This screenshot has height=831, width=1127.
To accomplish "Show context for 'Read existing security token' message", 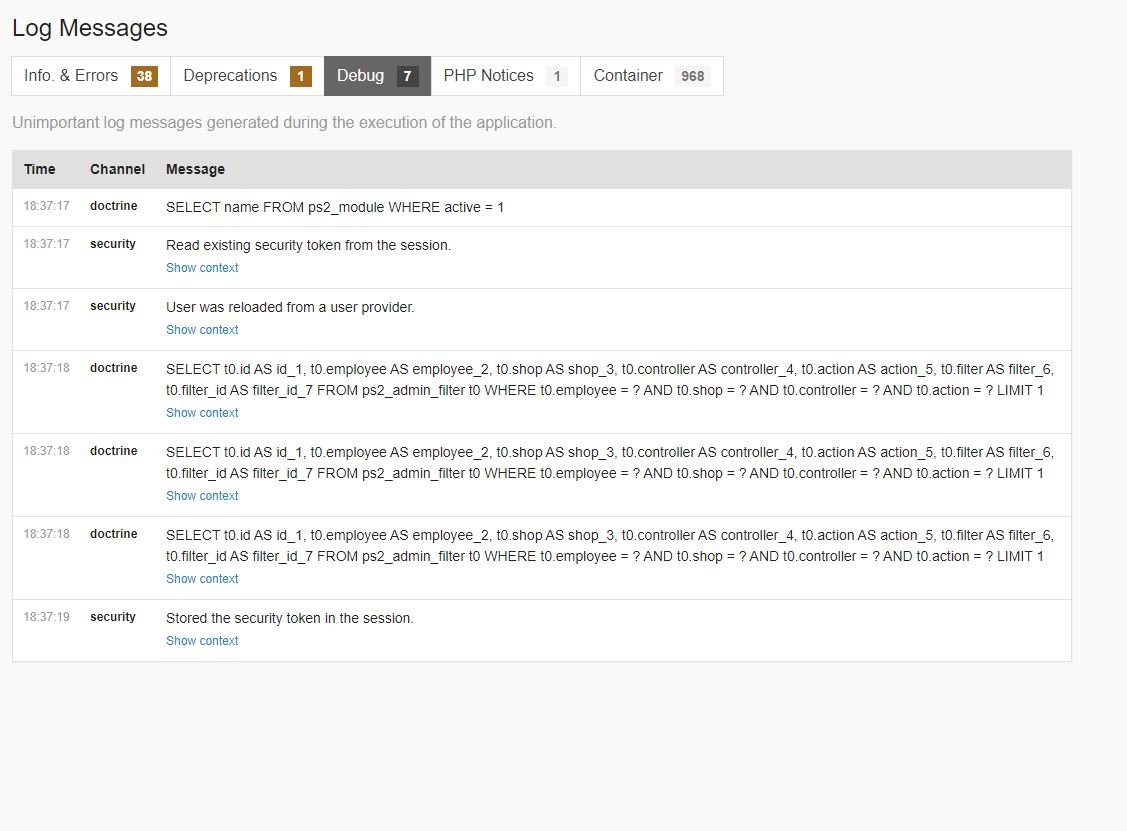I will point(202,267).
